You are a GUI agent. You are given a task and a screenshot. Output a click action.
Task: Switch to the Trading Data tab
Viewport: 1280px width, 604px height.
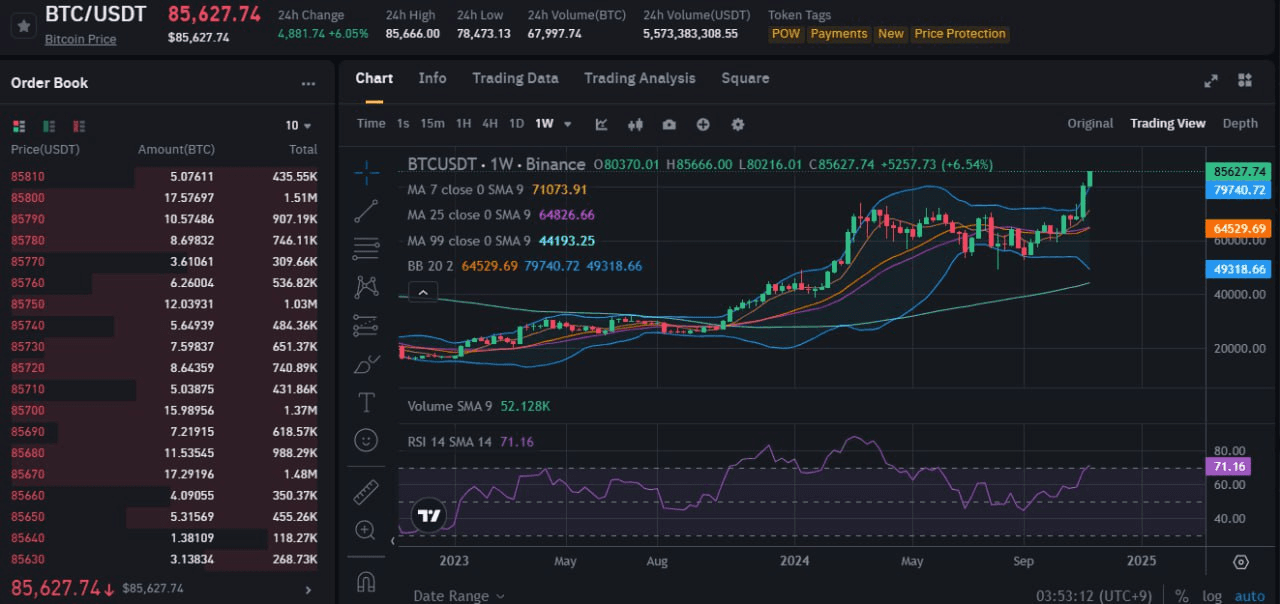[x=515, y=78]
